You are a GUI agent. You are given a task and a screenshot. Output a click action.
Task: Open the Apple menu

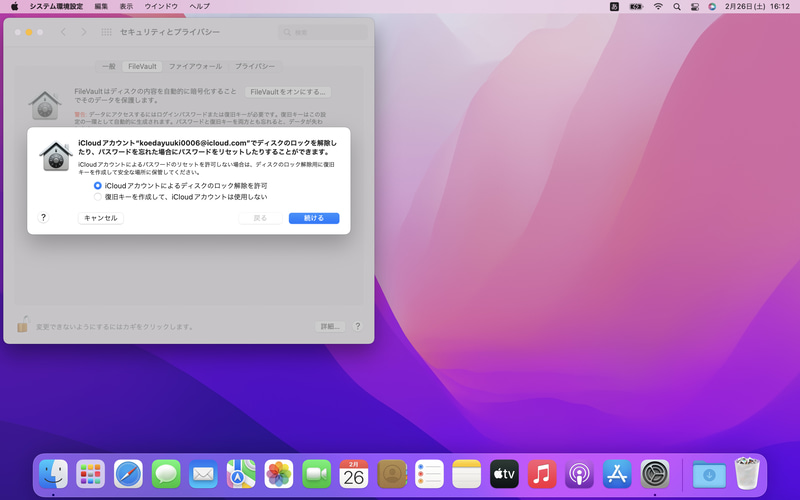pyautogui.click(x=15, y=7)
